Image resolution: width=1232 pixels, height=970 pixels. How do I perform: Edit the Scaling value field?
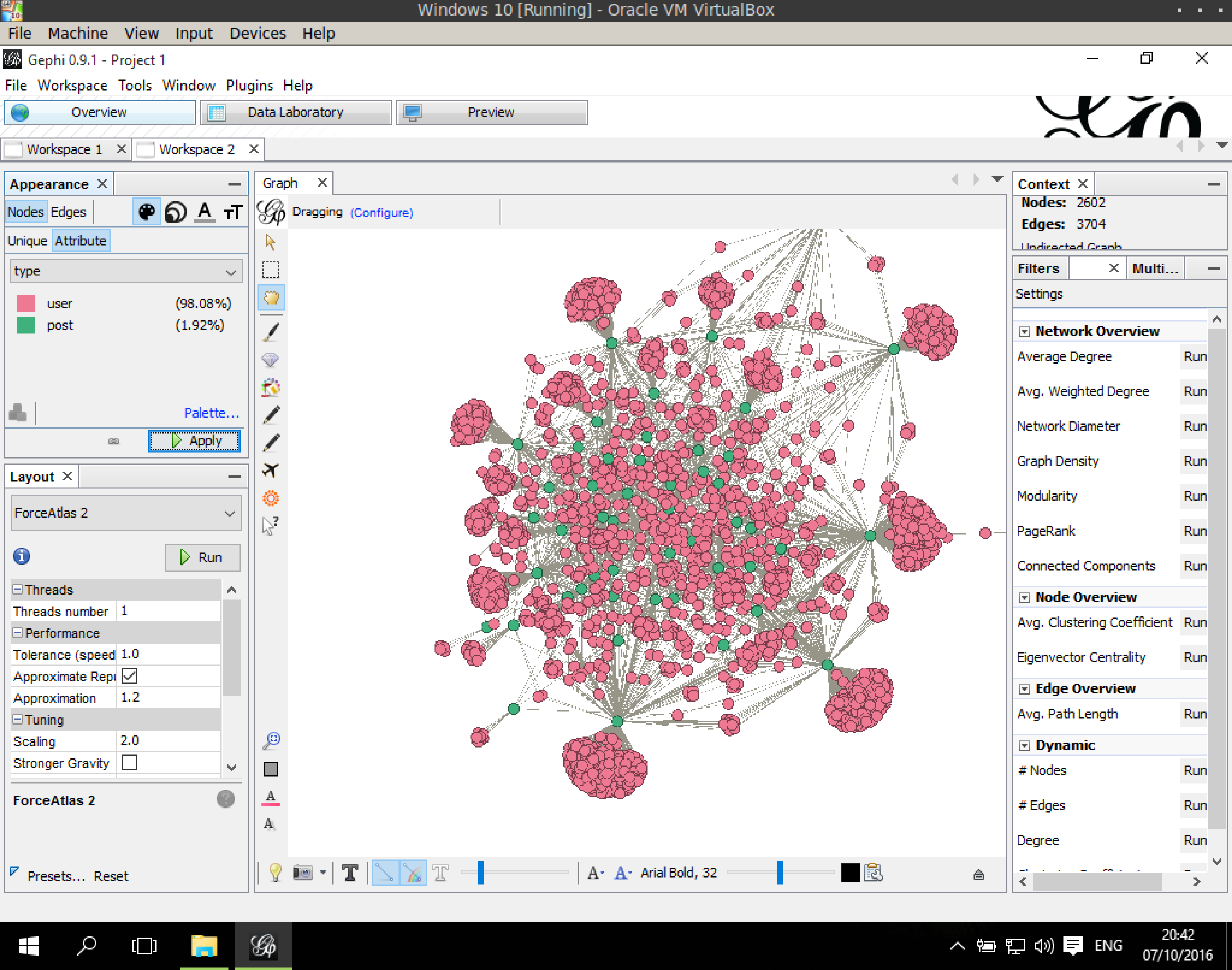pyautogui.click(x=168, y=740)
